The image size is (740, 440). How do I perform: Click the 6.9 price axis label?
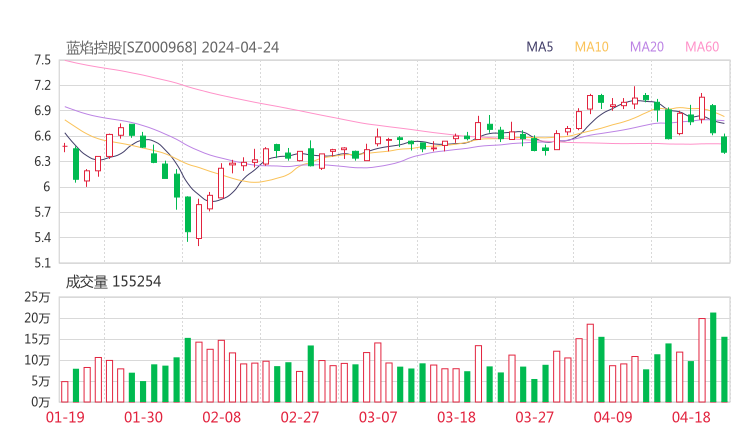click(x=42, y=111)
